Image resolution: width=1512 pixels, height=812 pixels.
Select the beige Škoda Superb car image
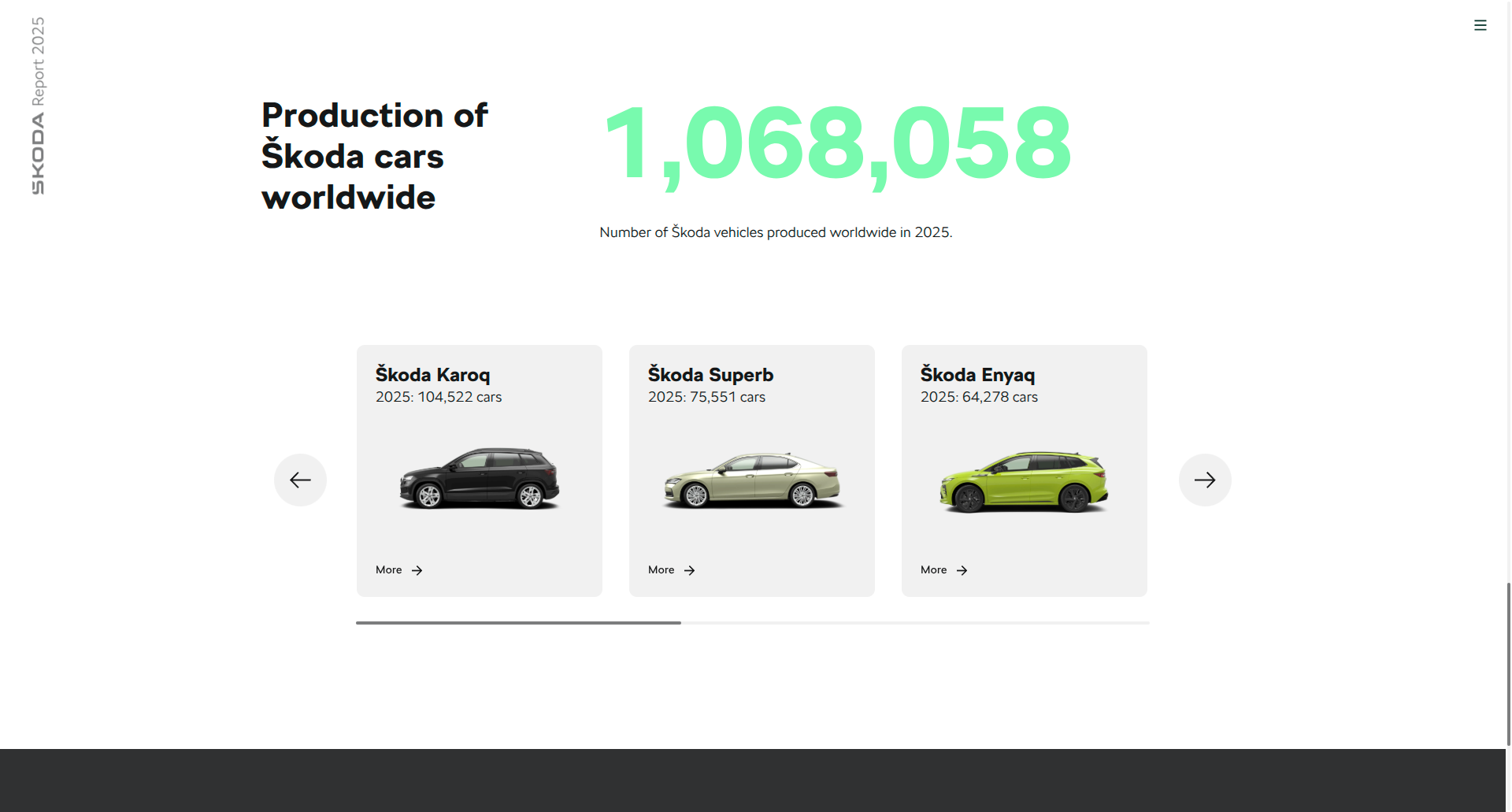click(752, 480)
